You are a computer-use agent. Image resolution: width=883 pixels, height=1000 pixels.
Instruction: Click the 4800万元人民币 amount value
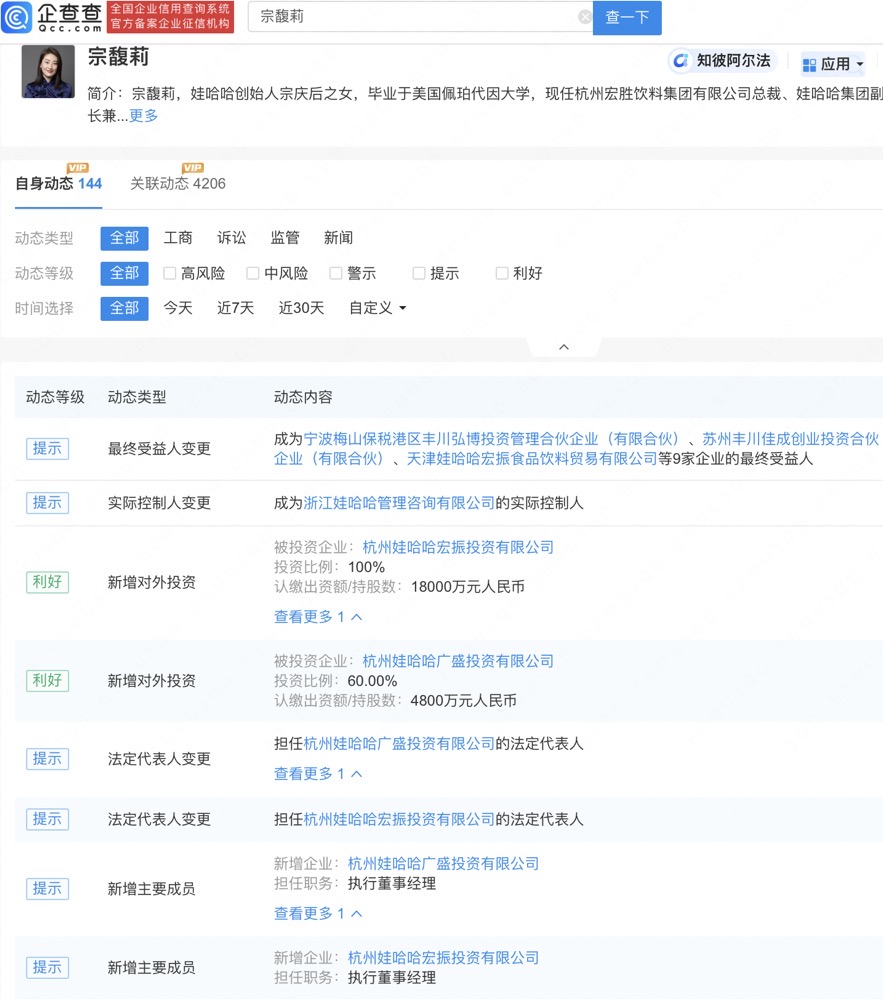pyautogui.click(x=463, y=700)
